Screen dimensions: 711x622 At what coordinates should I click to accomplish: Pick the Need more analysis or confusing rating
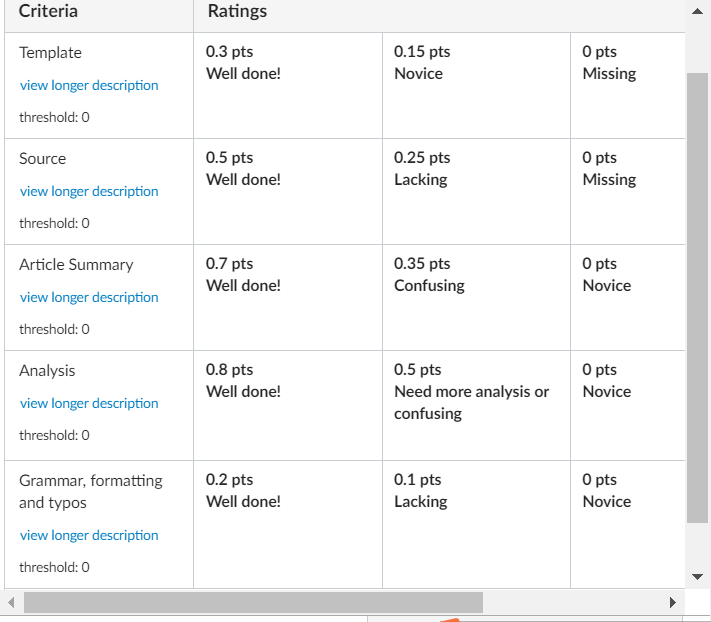[x=476, y=406]
